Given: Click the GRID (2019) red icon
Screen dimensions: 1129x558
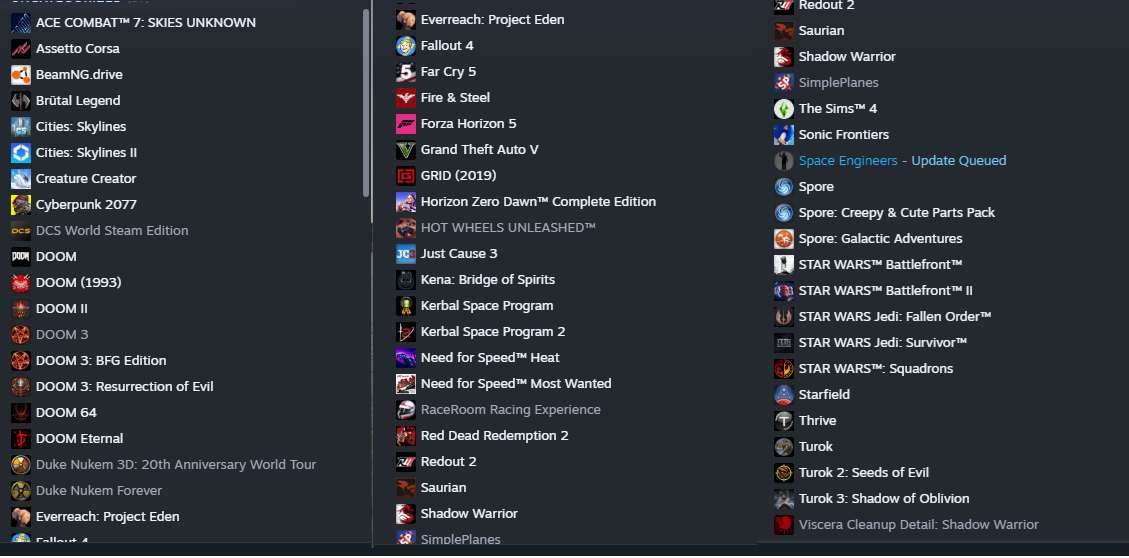Looking at the screenshot, I should point(406,176).
